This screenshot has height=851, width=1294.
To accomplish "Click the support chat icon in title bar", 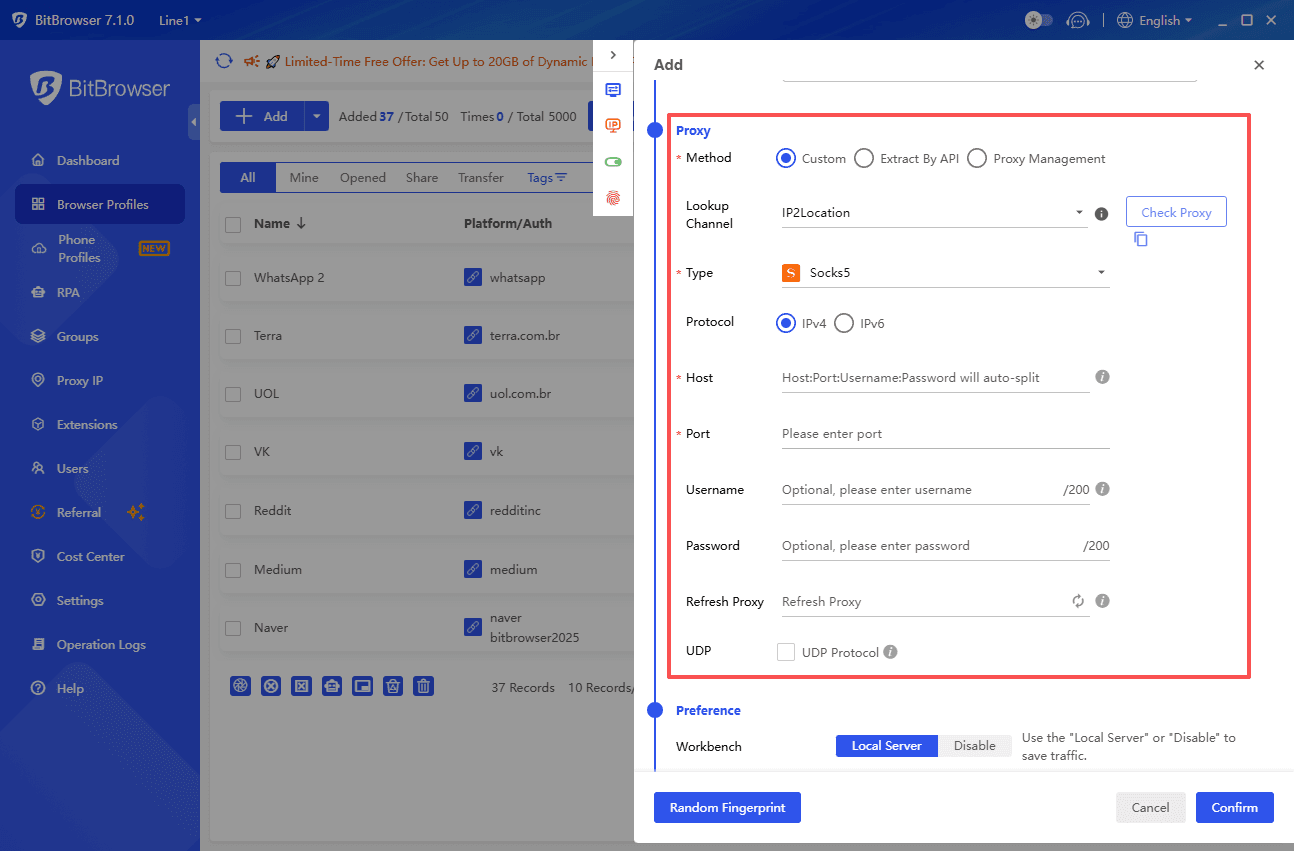I will [x=1077, y=20].
